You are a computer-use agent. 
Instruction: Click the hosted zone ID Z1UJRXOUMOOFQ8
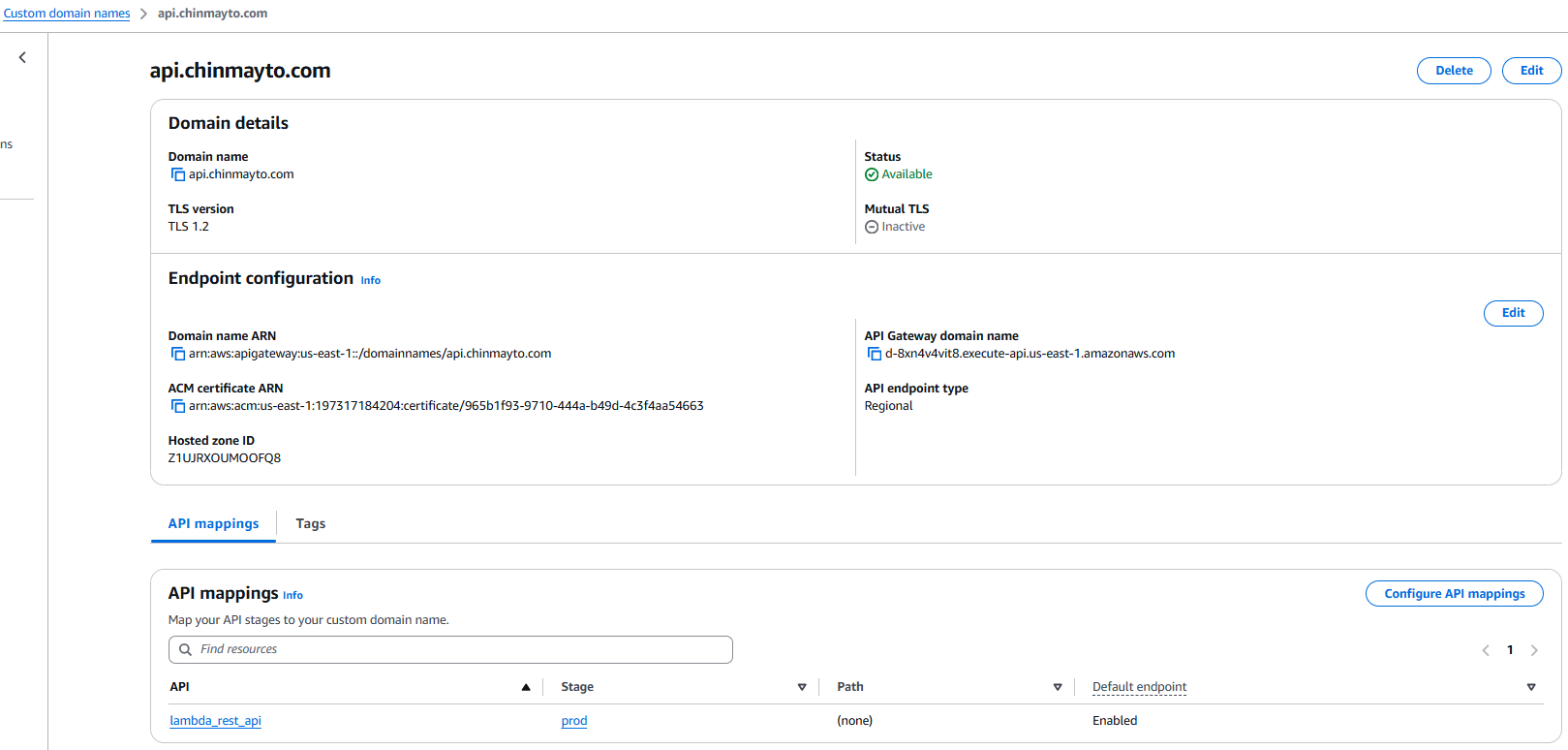pos(225,458)
